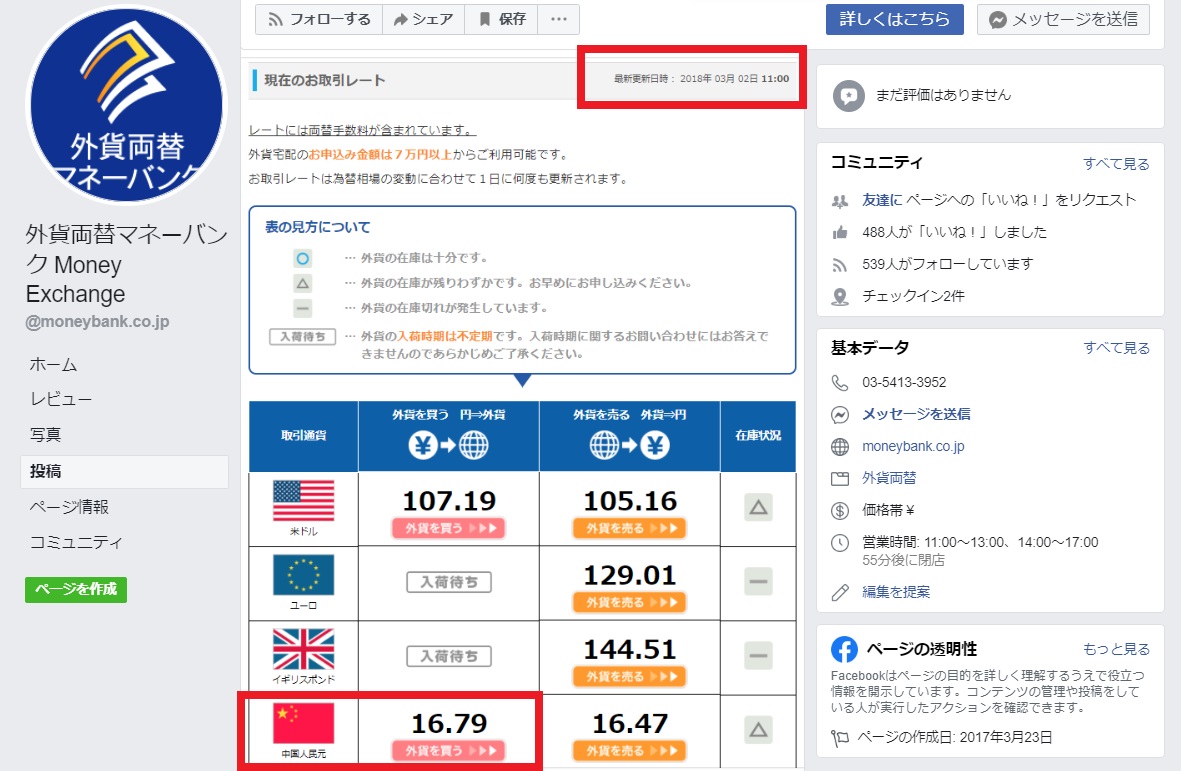Click the friends icon beside 友達に
This screenshot has width=1181, height=771.
(840, 201)
